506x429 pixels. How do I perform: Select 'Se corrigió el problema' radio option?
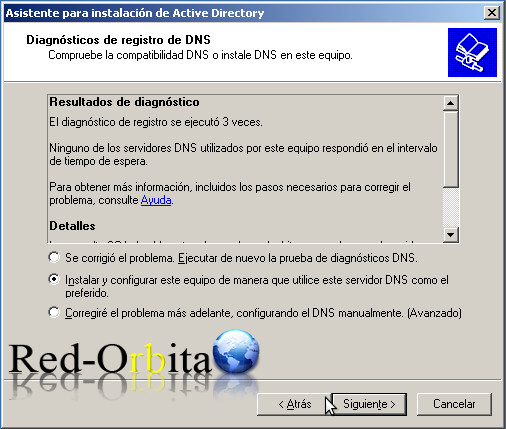(54, 257)
